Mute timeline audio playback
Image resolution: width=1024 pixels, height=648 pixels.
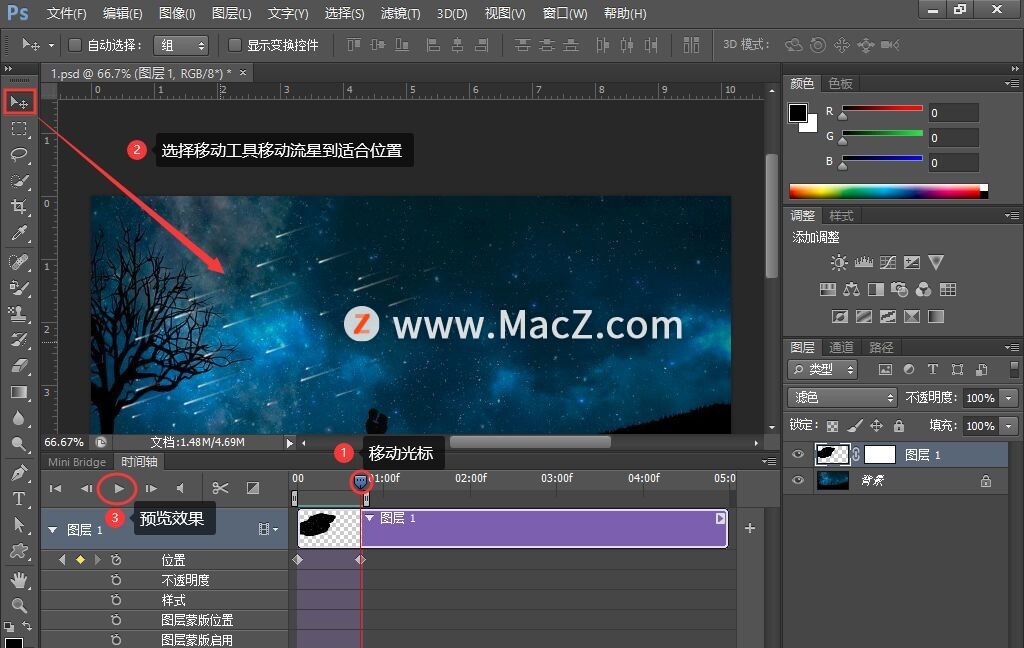pos(180,489)
